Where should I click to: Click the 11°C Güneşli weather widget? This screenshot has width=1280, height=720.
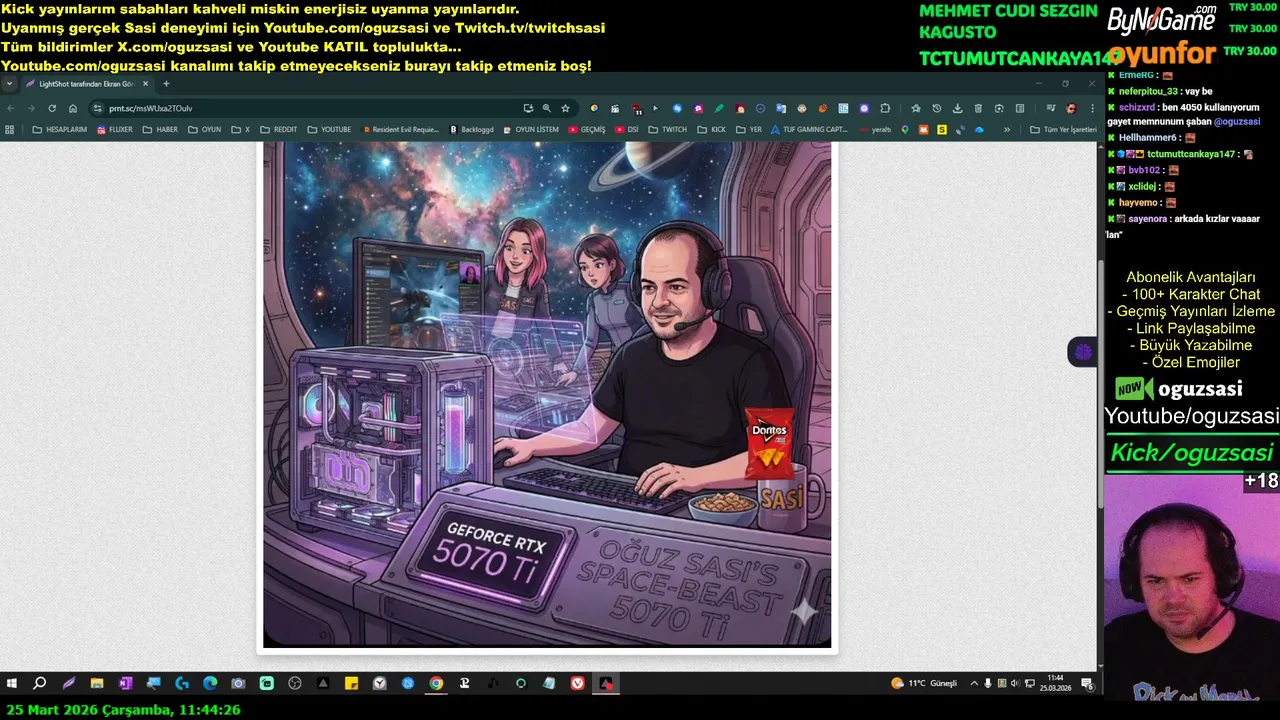[924, 683]
